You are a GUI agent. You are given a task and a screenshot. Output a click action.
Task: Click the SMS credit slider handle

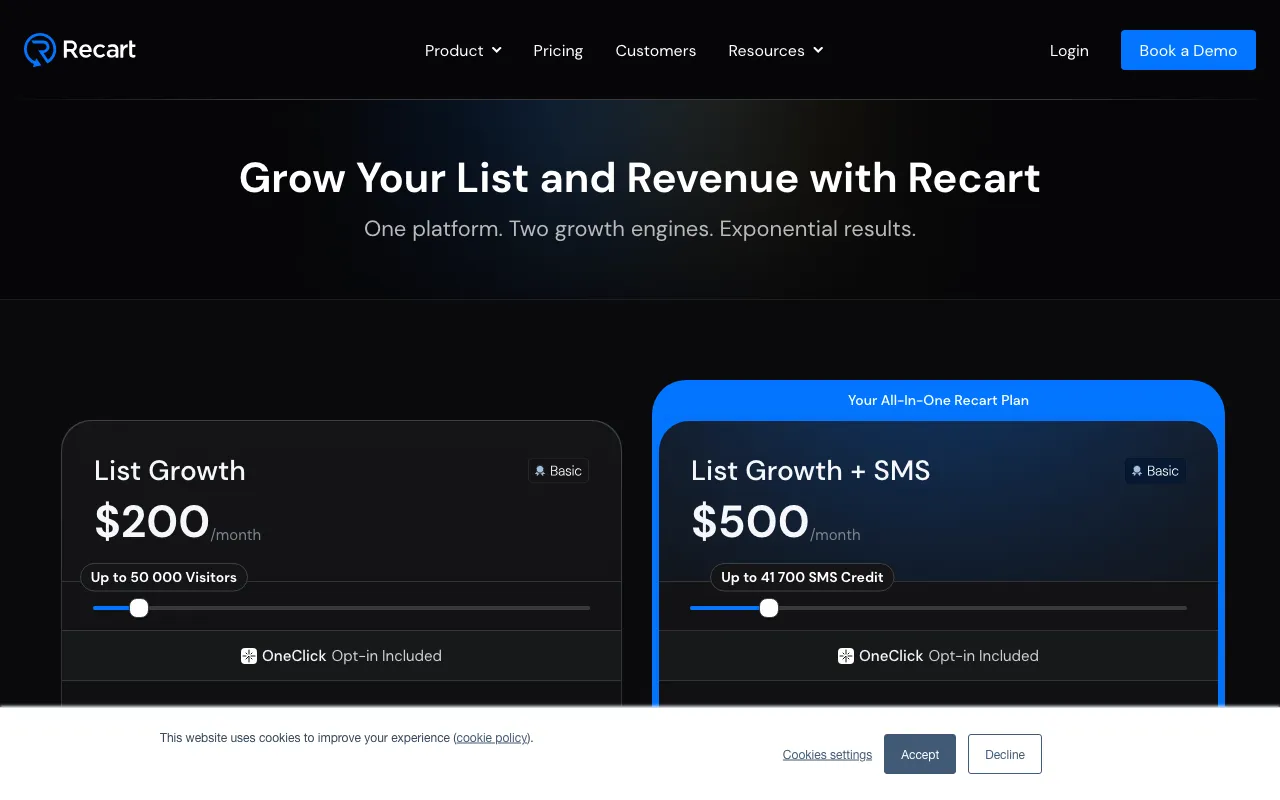769,608
